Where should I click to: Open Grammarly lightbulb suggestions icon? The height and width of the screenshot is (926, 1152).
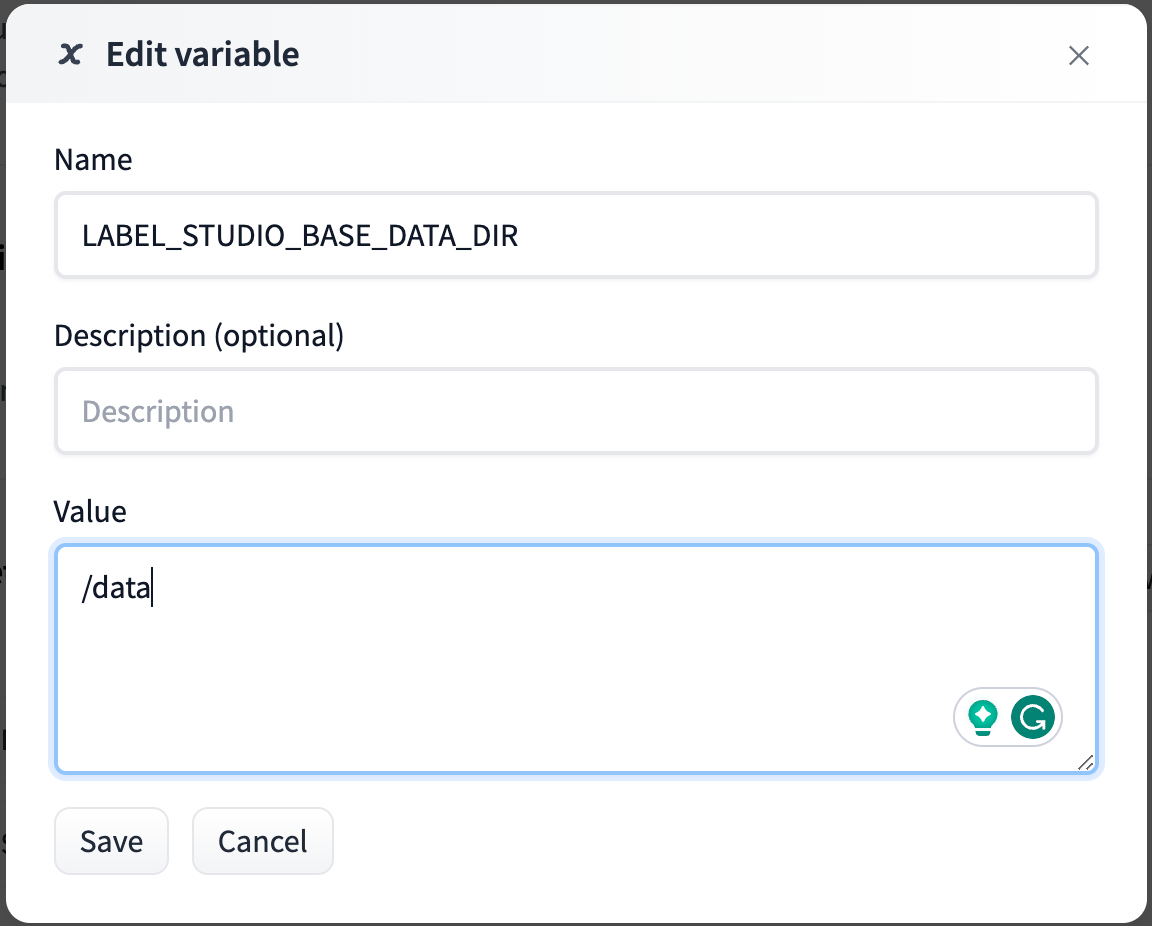click(984, 717)
